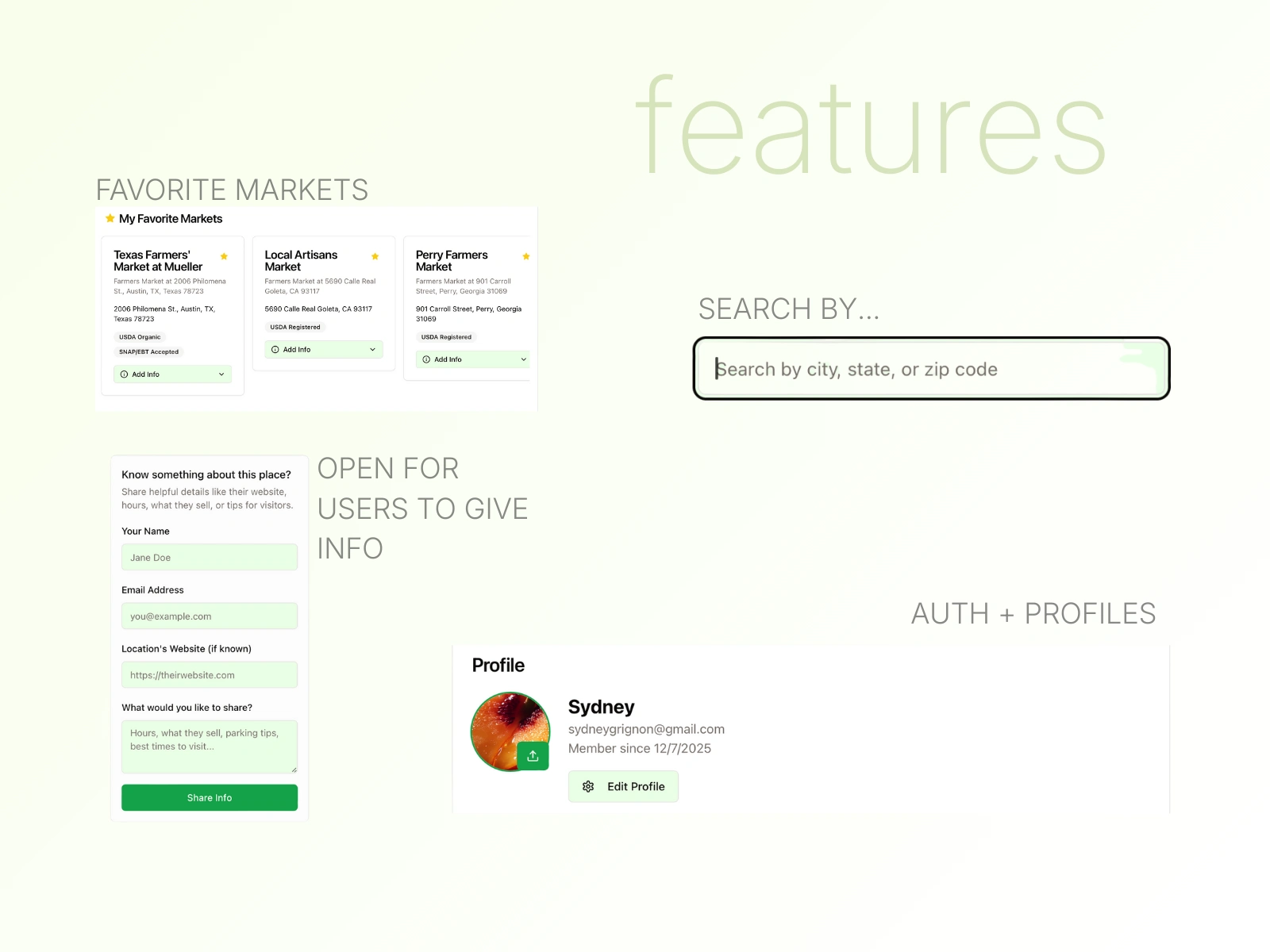Image resolution: width=1270 pixels, height=952 pixels.
Task: Open Edit Profile for Sydney
Action: pyautogui.click(x=623, y=786)
